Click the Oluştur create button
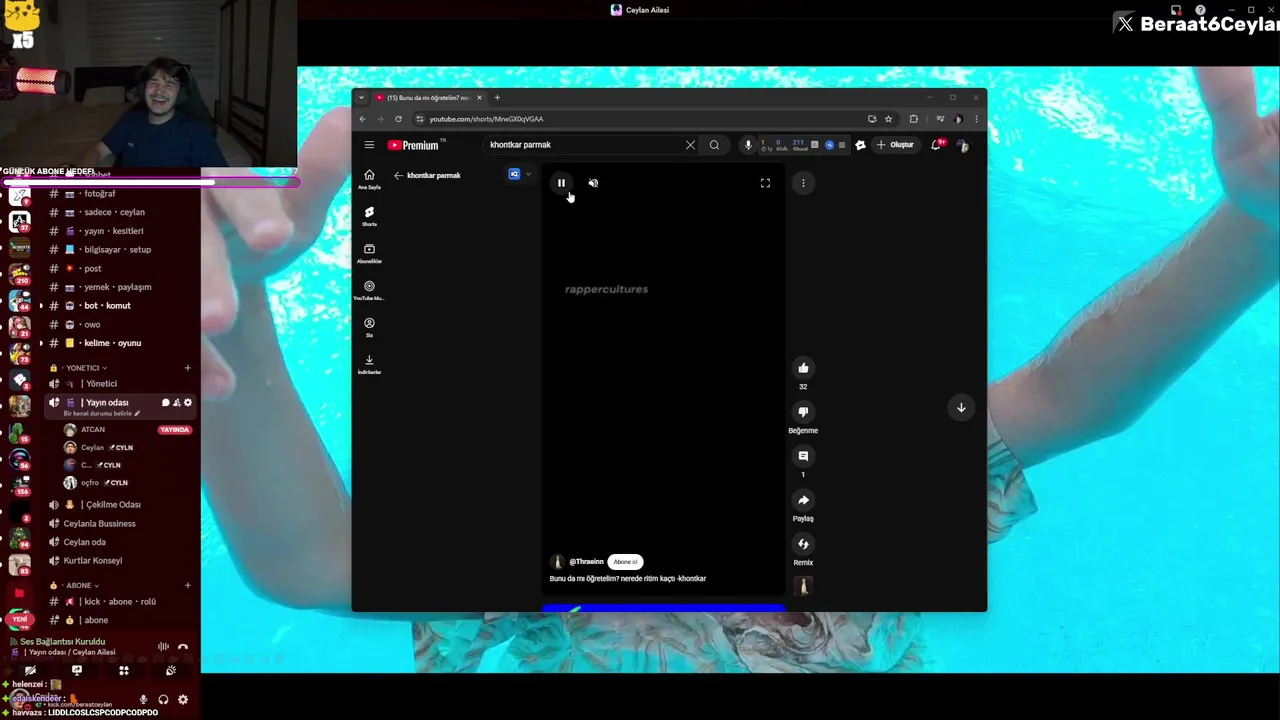Screen dimensions: 1280x720 point(896,145)
